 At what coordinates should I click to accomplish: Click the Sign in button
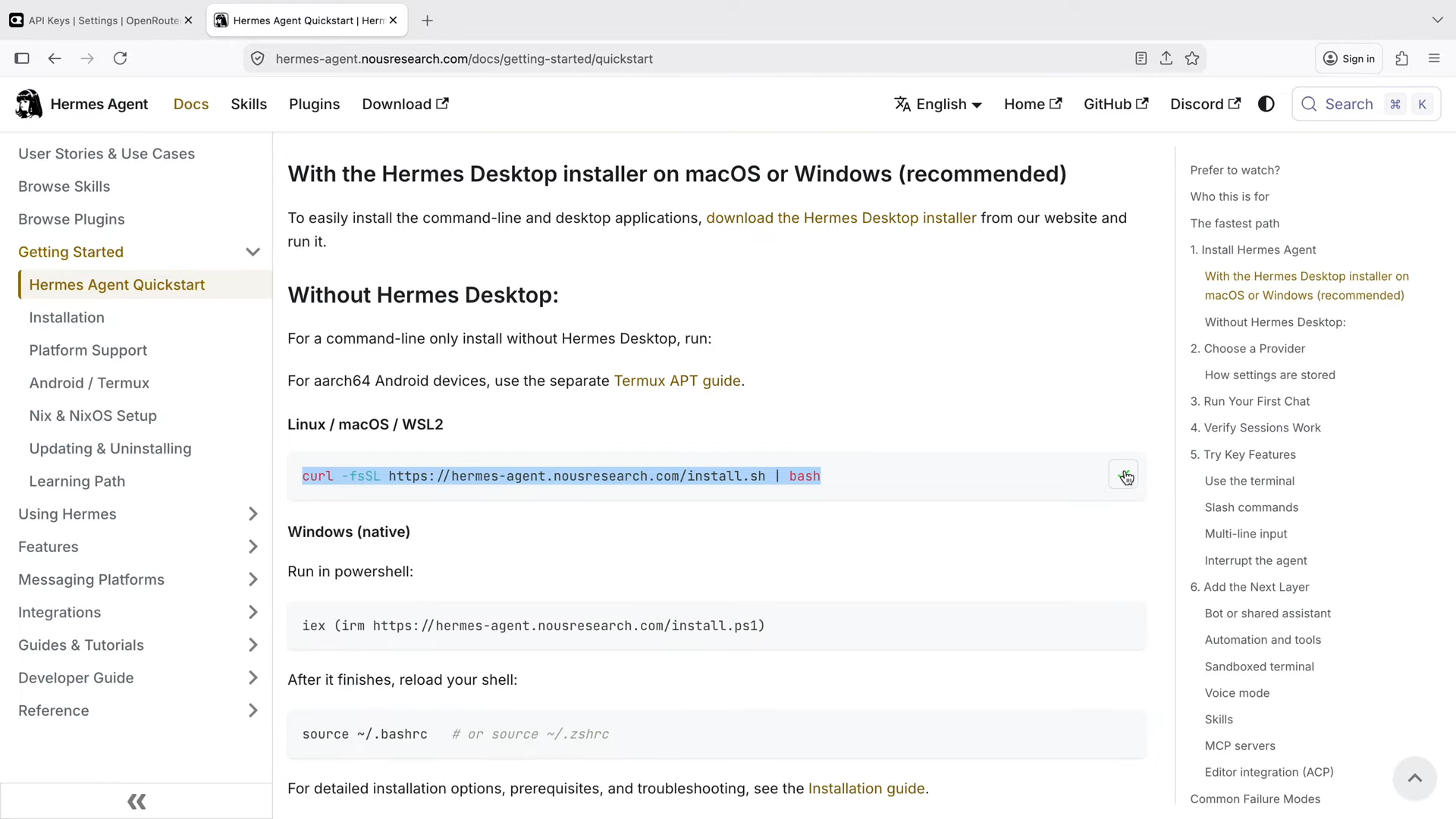click(1349, 58)
